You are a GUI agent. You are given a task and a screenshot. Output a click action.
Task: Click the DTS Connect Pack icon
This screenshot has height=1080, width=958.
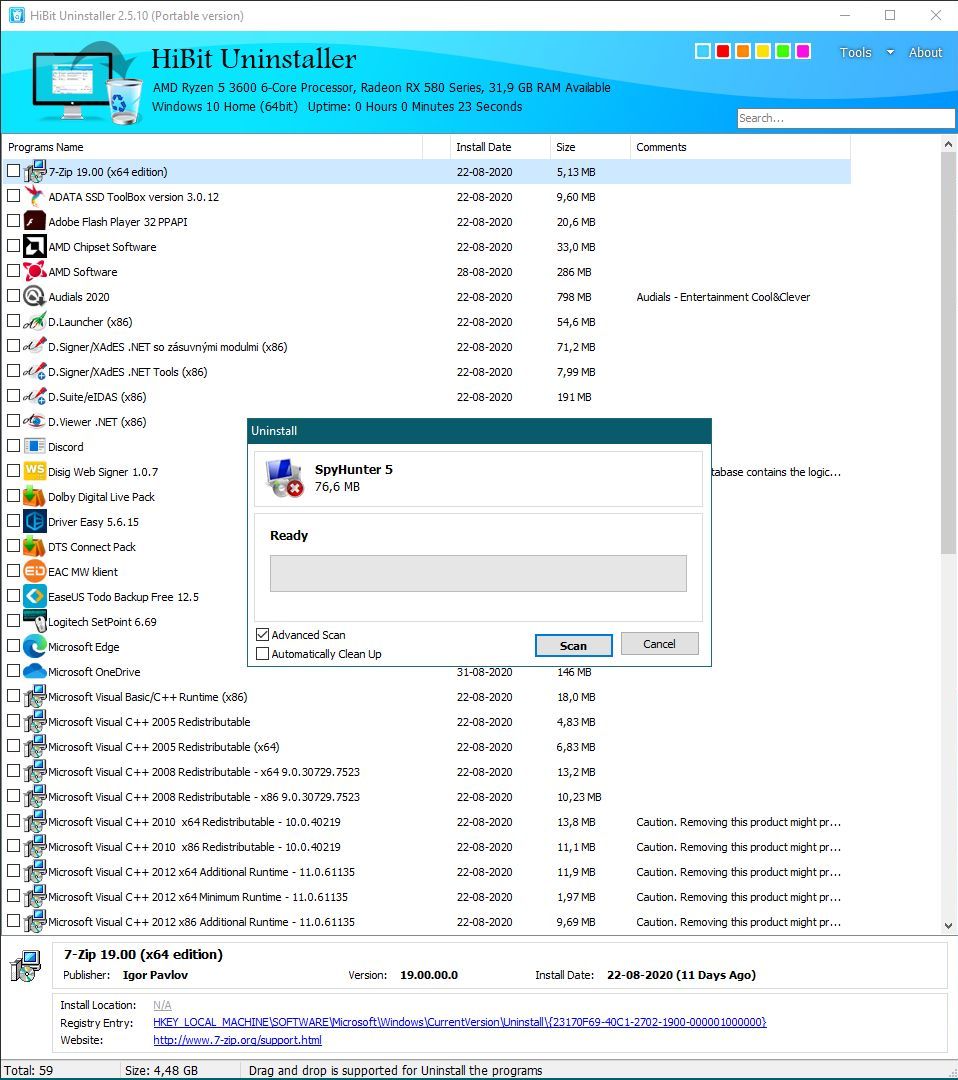pyautogui.click(x=34, y=546)
